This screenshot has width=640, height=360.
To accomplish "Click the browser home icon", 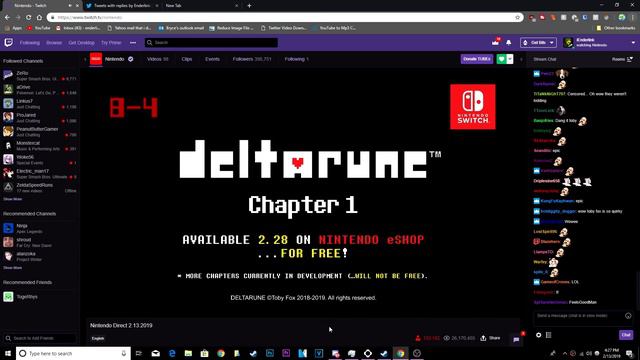I will tap(39, 18).
